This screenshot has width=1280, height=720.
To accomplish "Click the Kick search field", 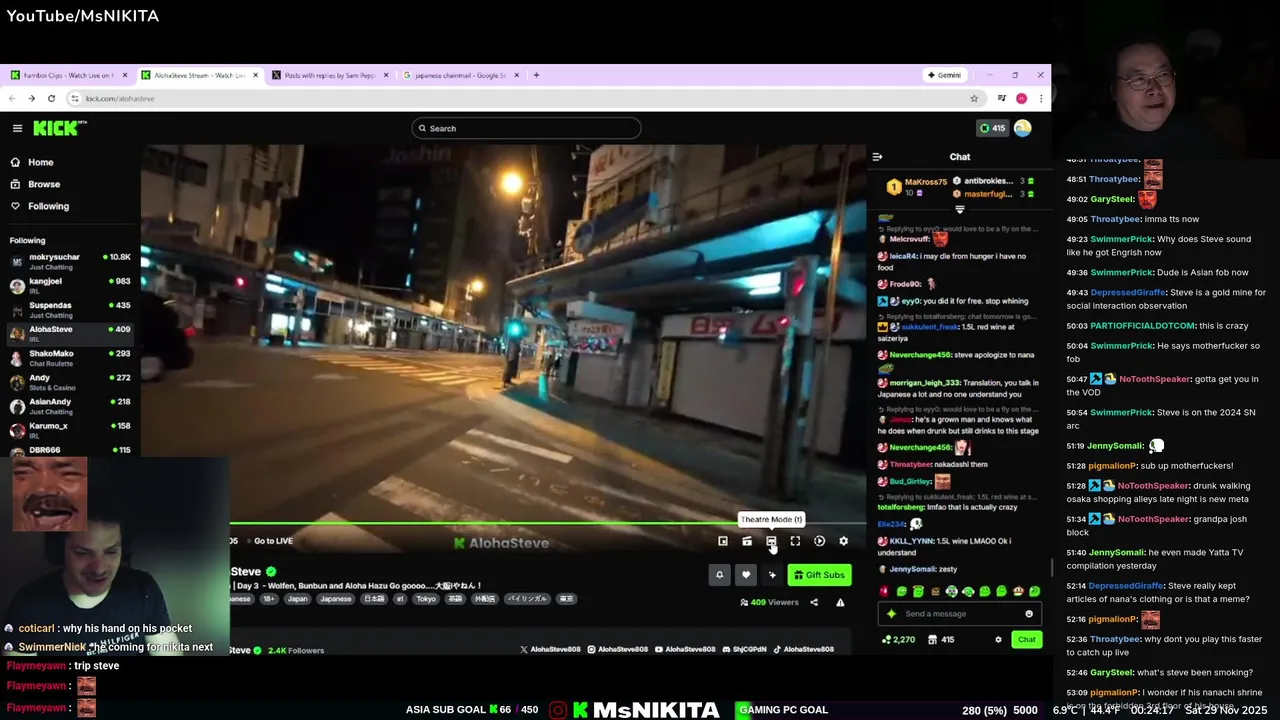I will pos(526,128).
